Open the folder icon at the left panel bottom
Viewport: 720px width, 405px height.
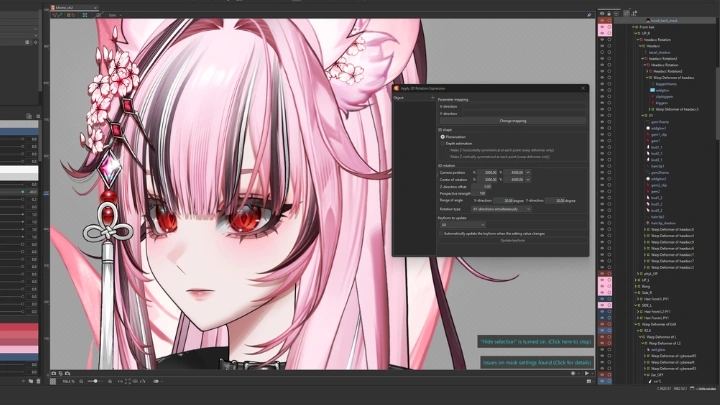(31, 381)
